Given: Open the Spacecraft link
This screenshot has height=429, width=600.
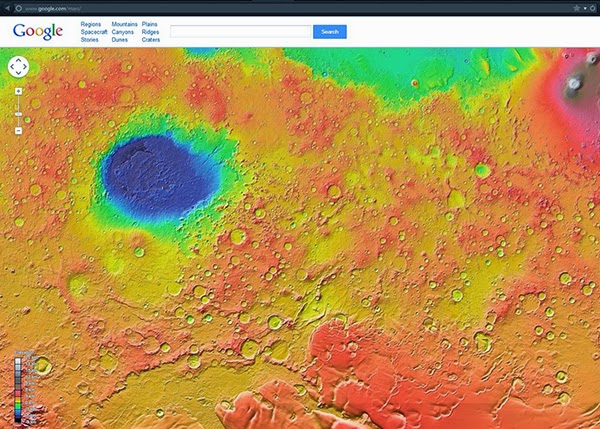Looking at the screenshot, I should (94, 32).
